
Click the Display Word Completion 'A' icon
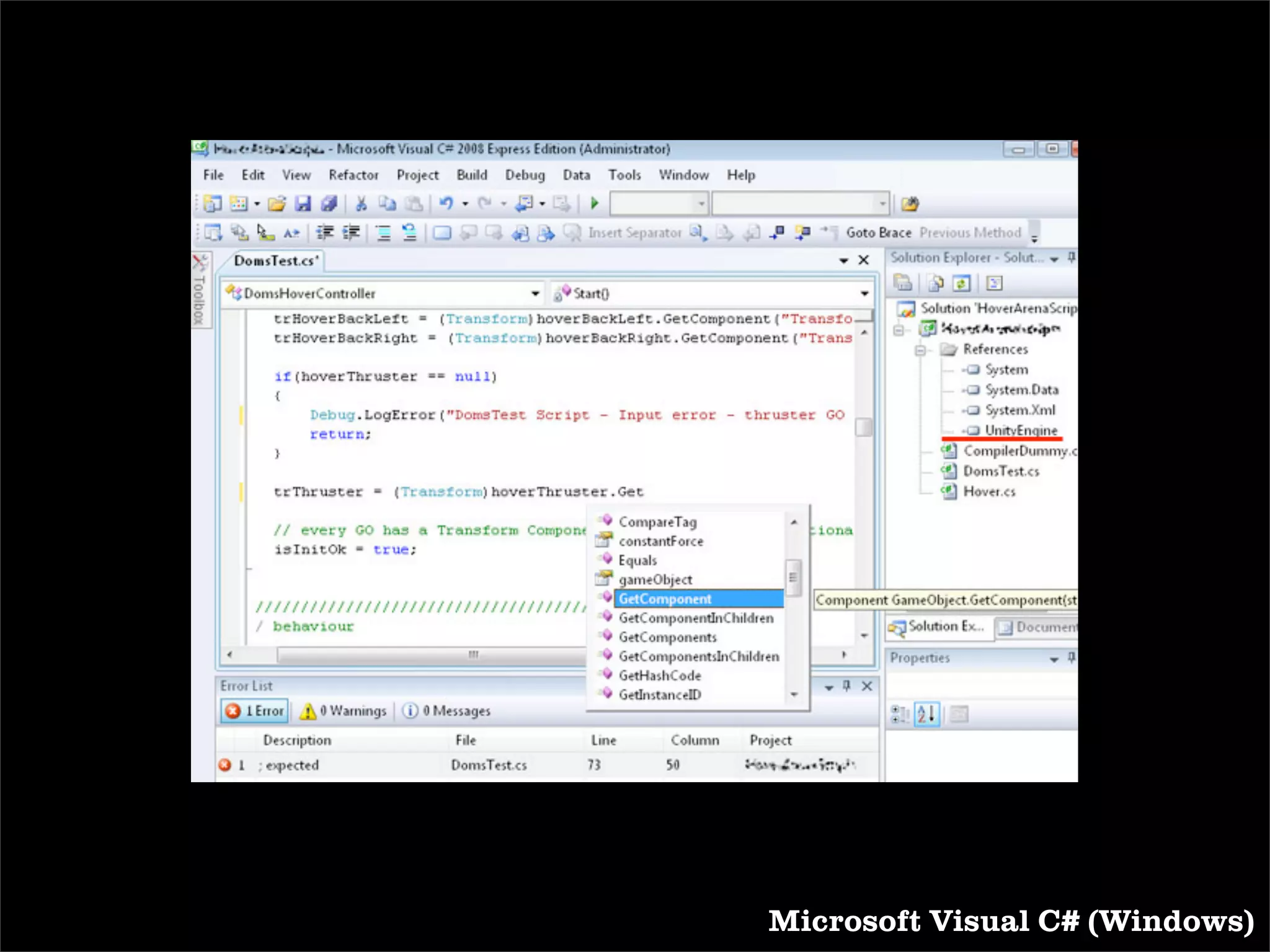point(291,232)
